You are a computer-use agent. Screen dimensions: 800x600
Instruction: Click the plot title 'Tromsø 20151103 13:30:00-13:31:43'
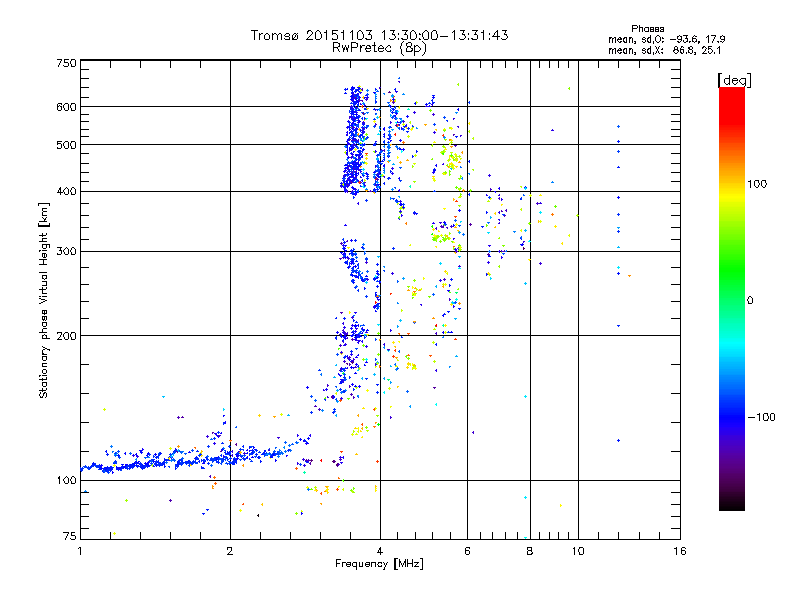coord(379,35)
